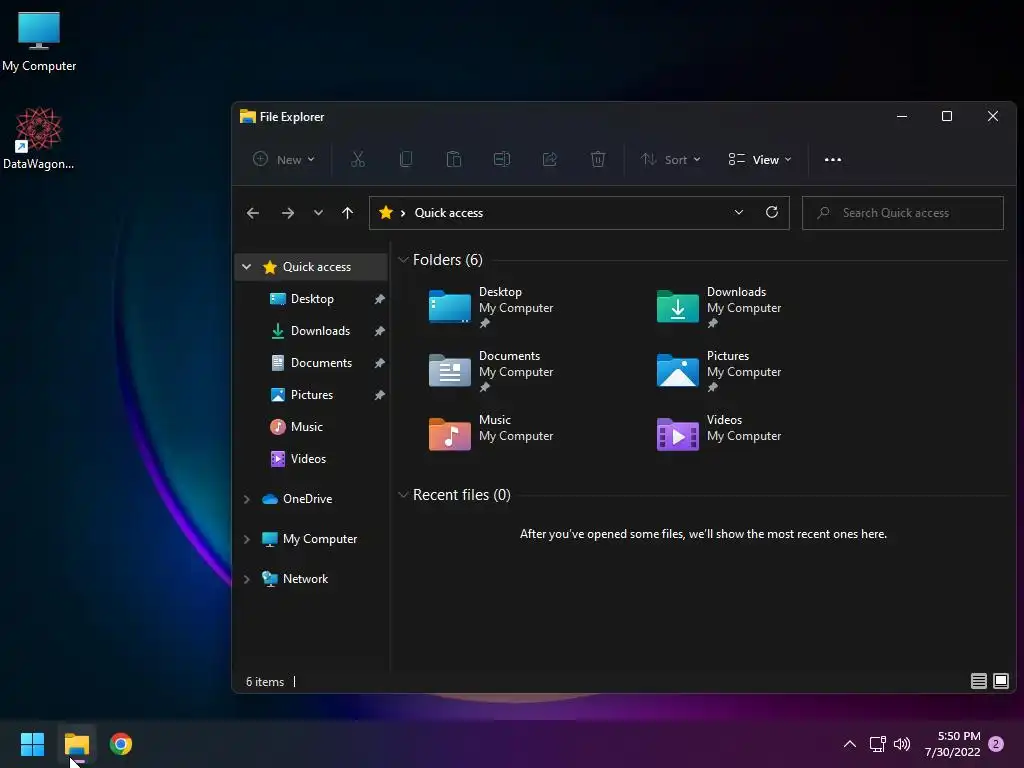1024x768 pixels.
Task: Collapse the Folders (6) group
Action: point(403,260)
